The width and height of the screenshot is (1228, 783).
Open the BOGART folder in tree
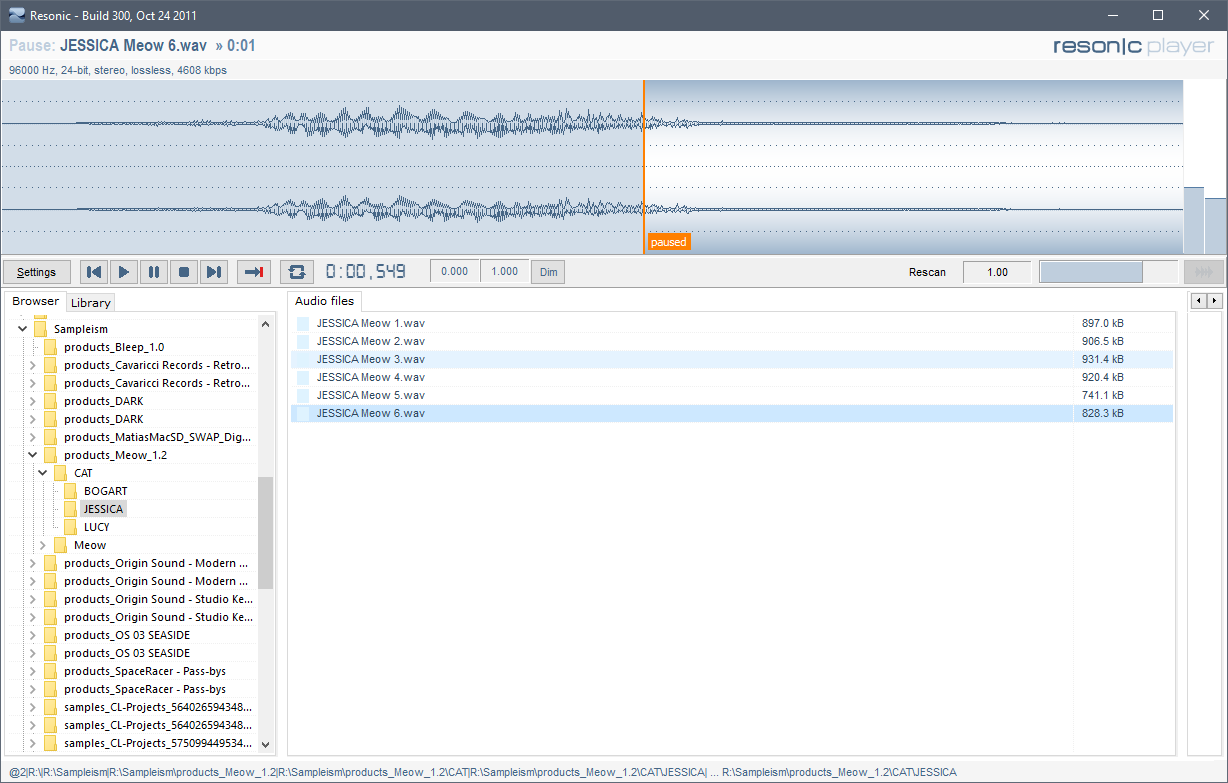coord(105,491)
